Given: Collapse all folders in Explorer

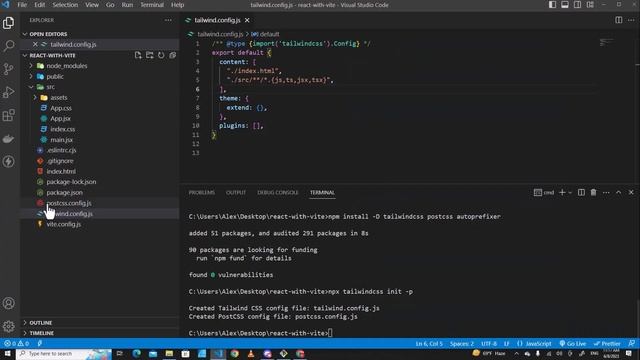Looking at the screenshot, I should click(173, 55).
